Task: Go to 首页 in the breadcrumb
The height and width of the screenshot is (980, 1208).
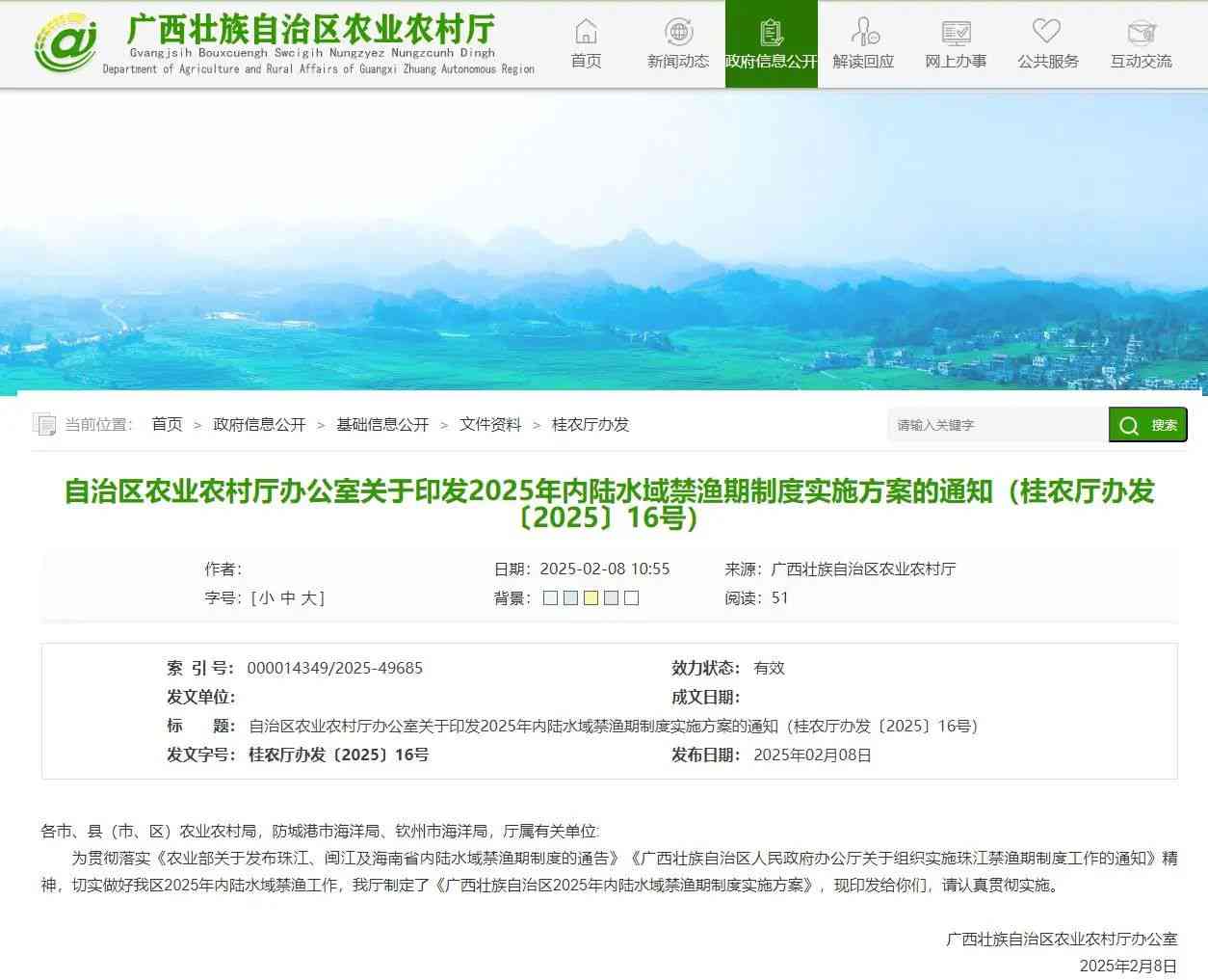Action: pyautogui.click(x=167, y=425)
